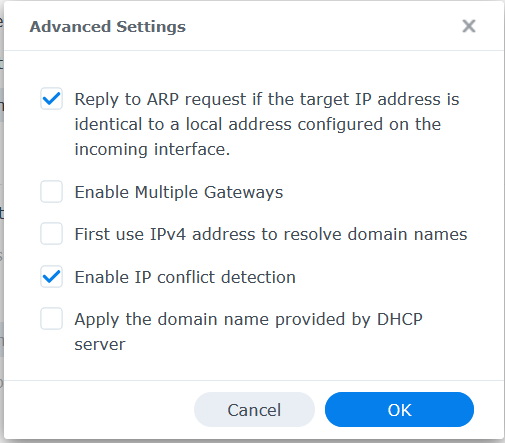Click the word server in the DHCP option
505x443 pixels.
[x=100, y=345]
